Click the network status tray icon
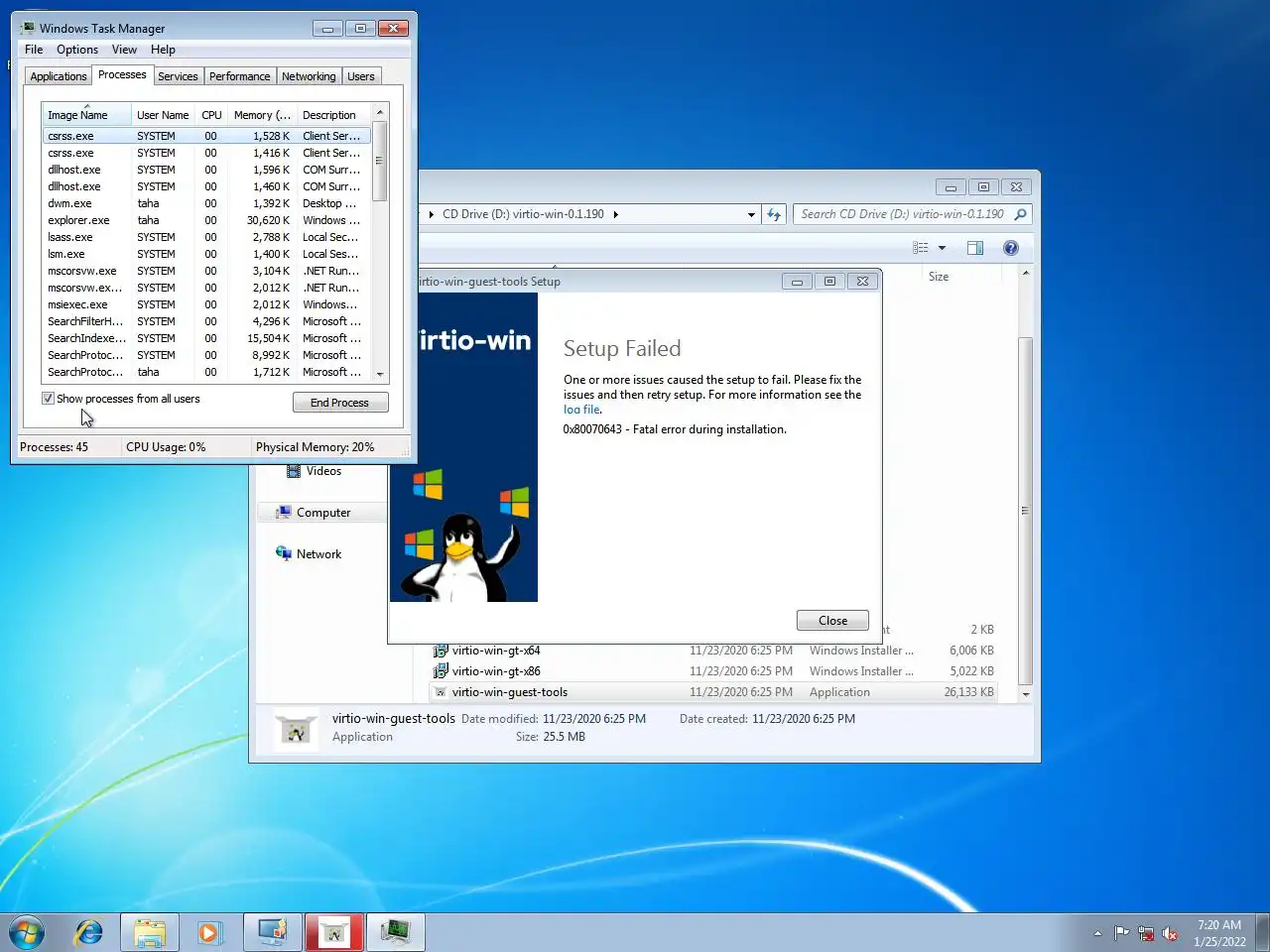The width and height of the screenshot is (1270, 952). coord(1146,933)
